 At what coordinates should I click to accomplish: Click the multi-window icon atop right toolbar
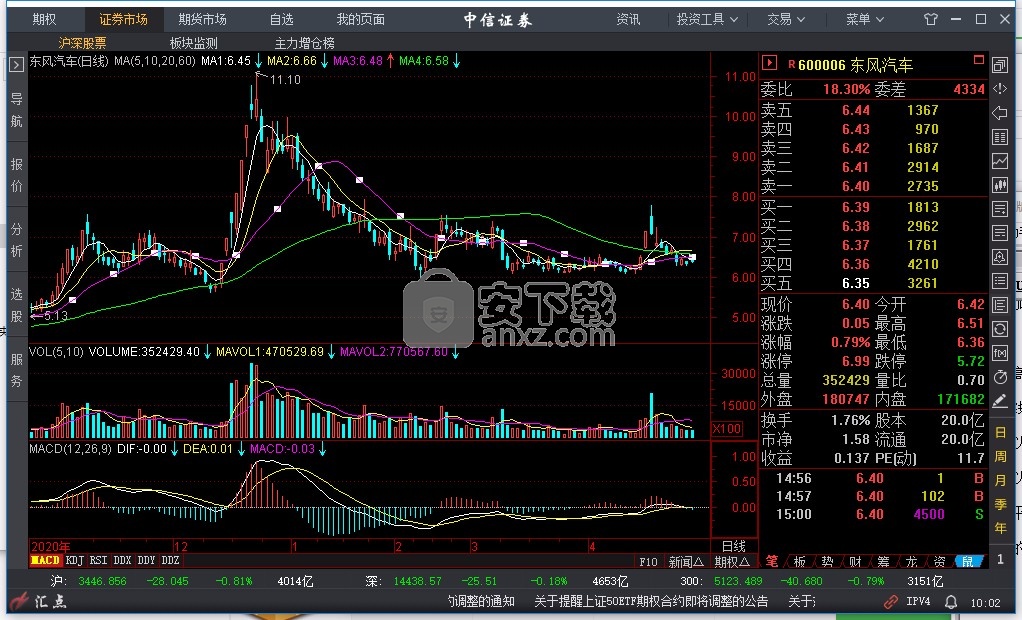pyautogui.click(x=1000, y=65)
